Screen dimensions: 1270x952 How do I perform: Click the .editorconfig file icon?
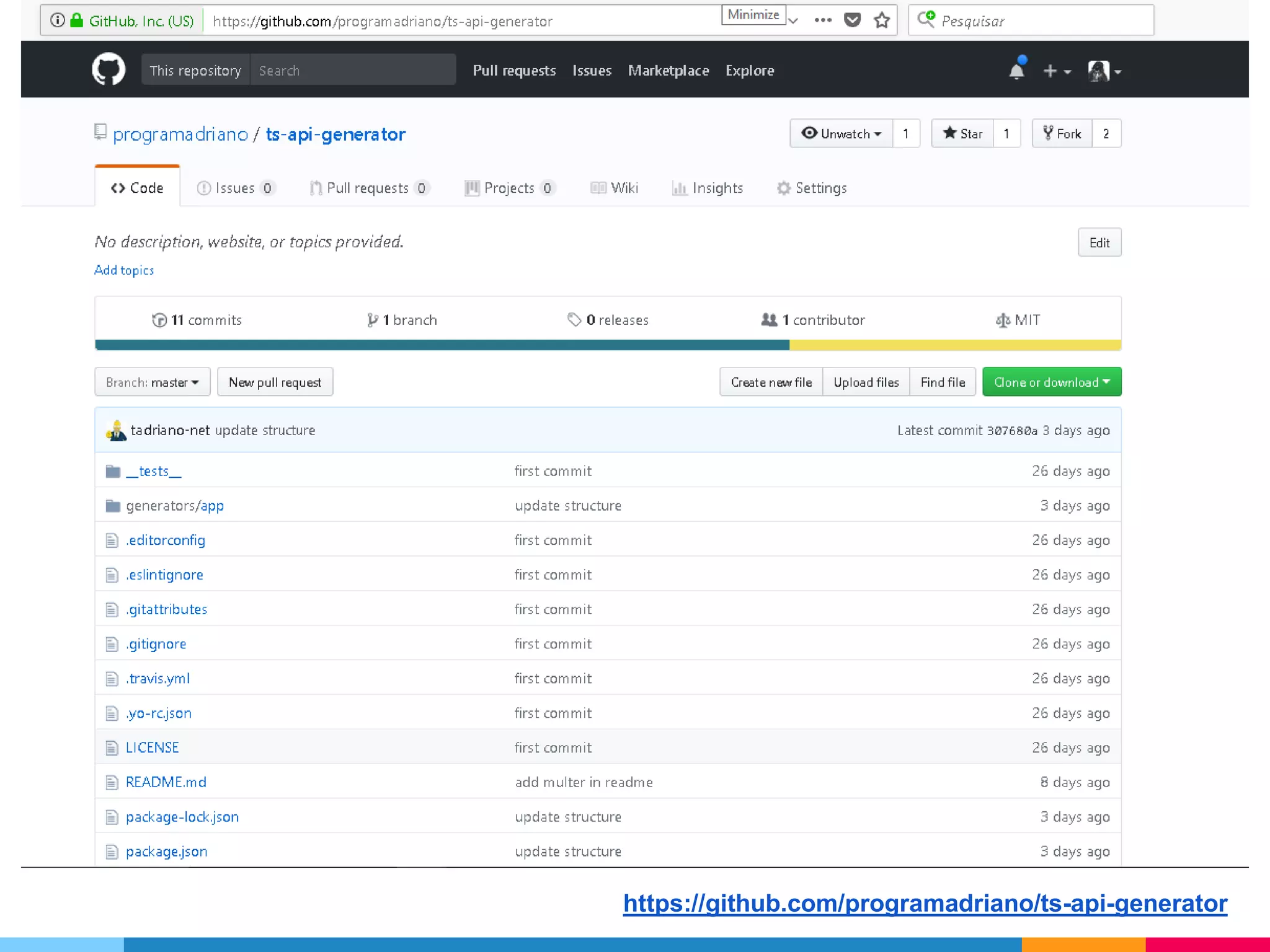[x=112, y=541]
